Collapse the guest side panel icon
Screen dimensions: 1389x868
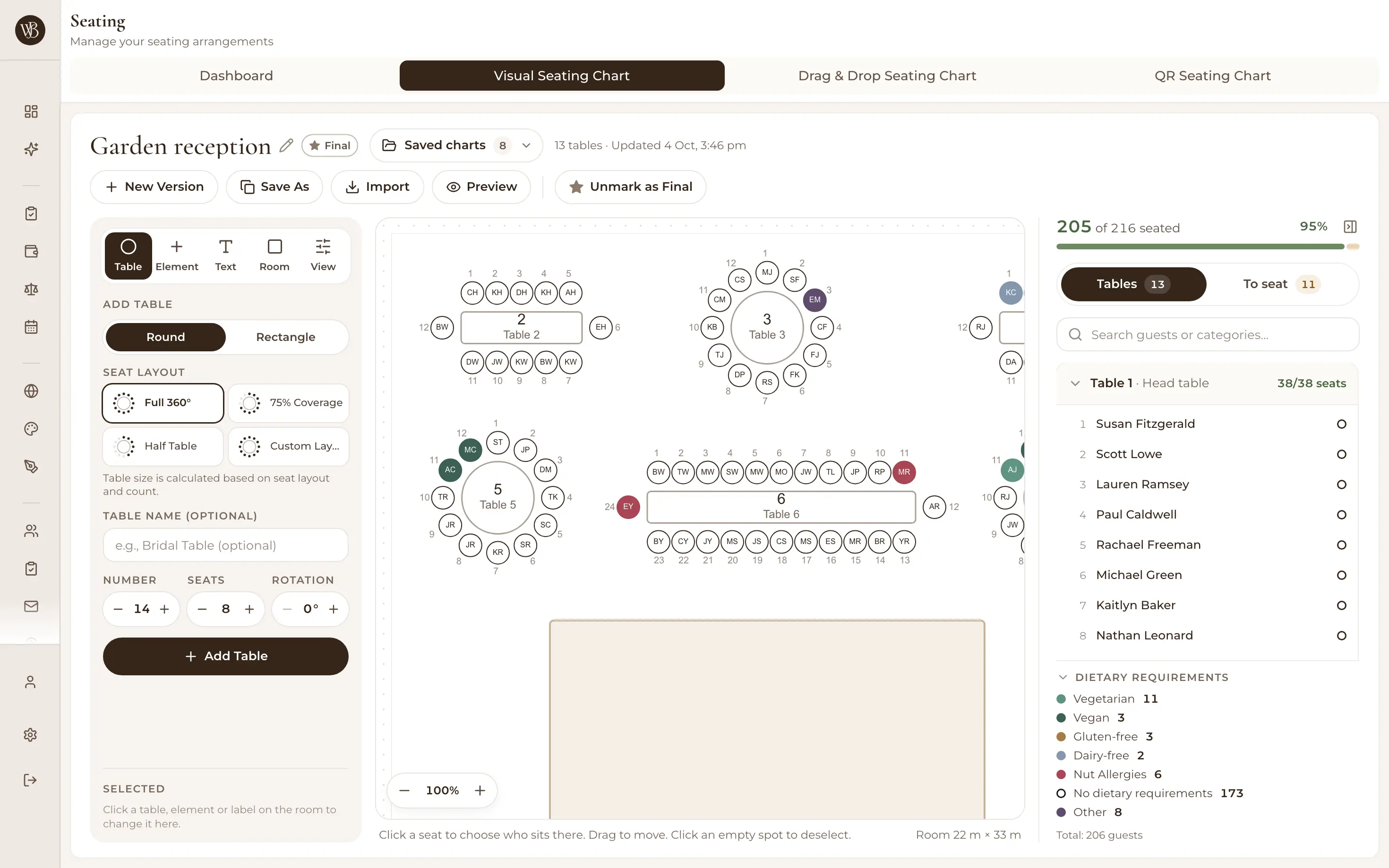pos(1350,227)
